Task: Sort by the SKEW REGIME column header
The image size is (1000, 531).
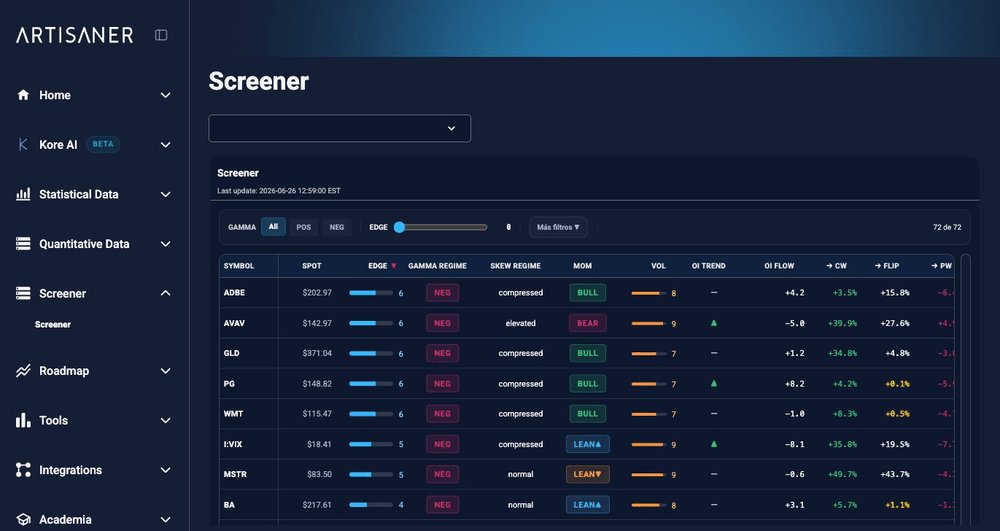Action: (515, 266)
